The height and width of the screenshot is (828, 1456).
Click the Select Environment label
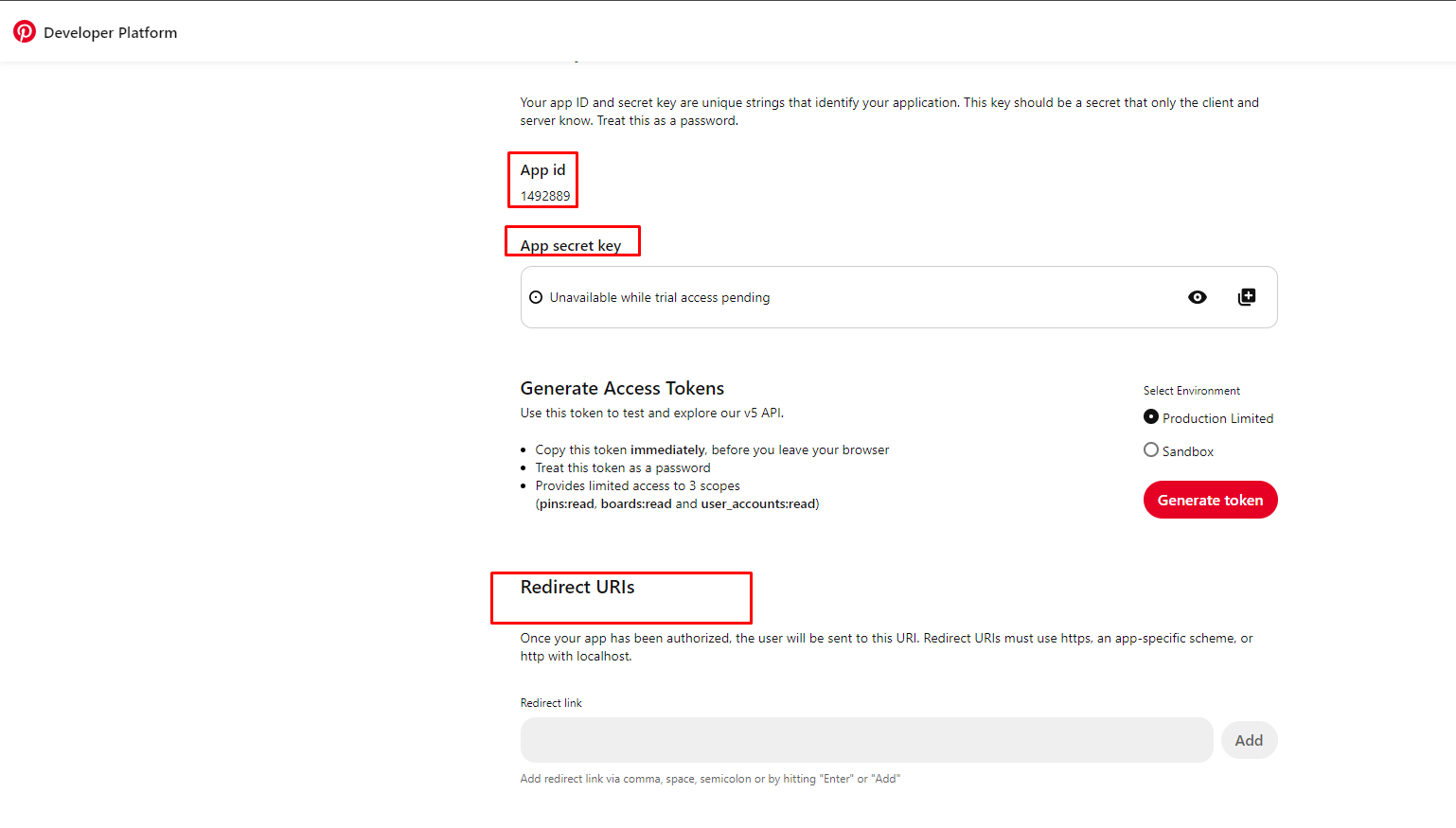pyautogui.click(x=1191, y=390)
